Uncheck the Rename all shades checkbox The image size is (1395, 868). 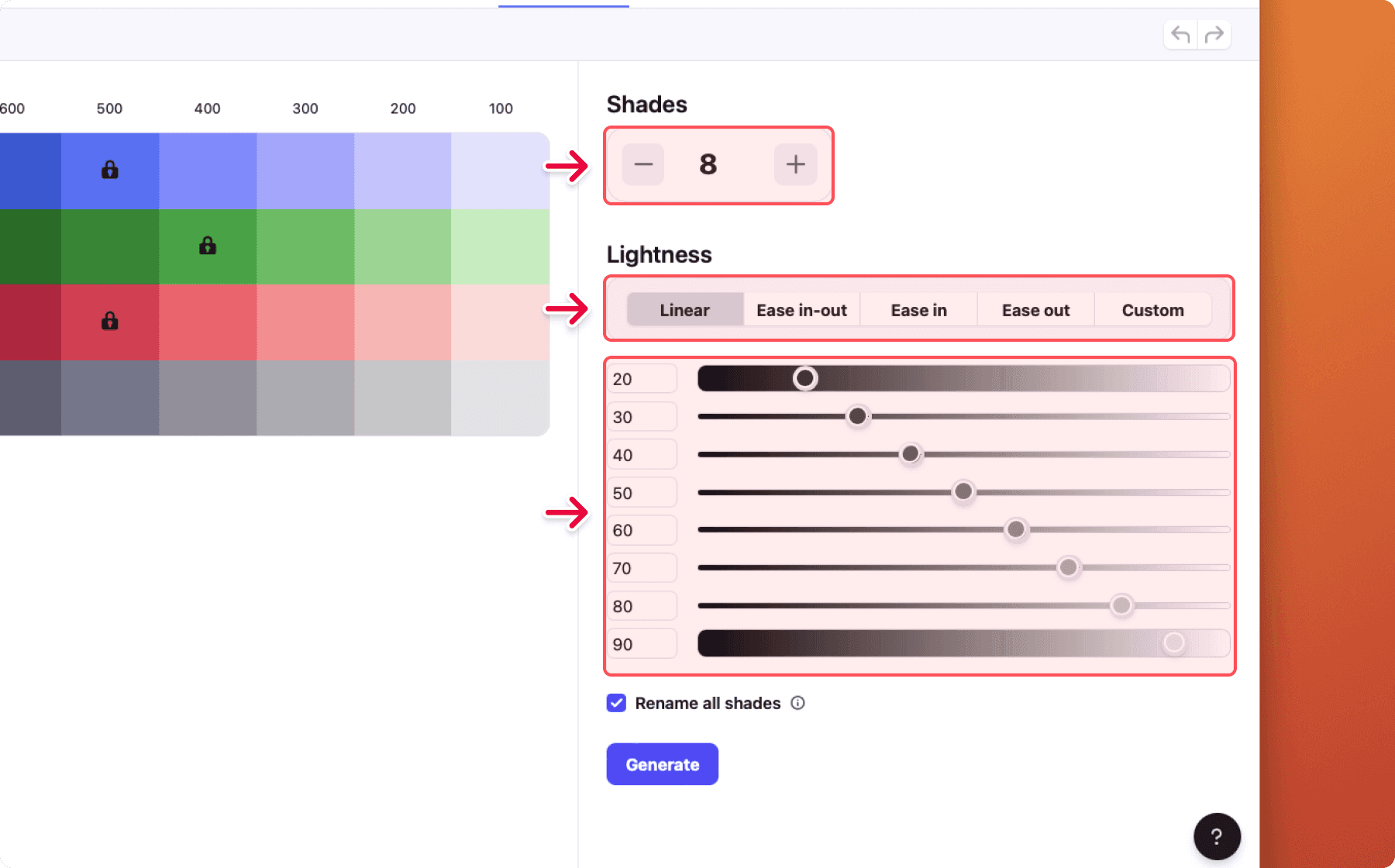[x=616, y=703]
